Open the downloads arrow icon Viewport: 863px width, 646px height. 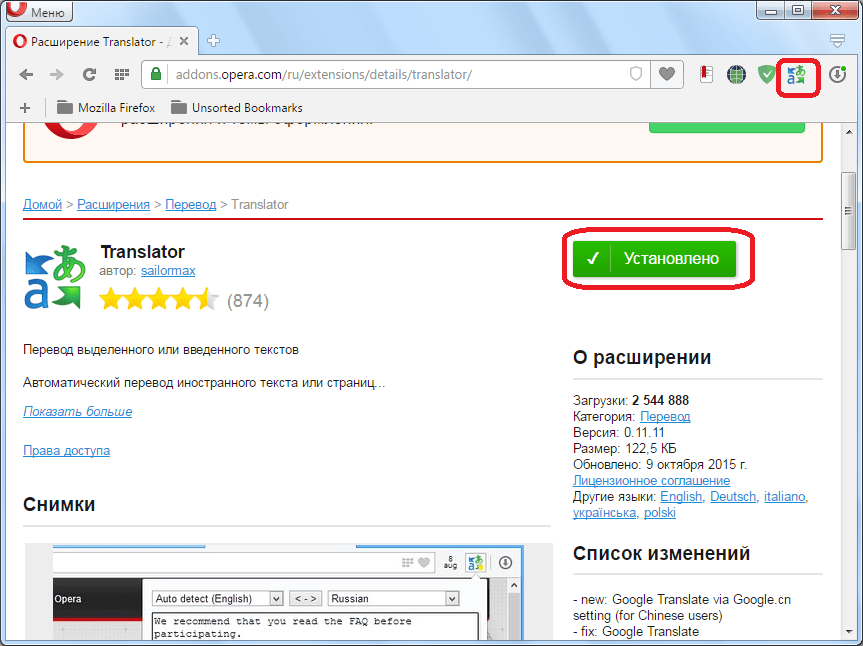coord(837,74)
